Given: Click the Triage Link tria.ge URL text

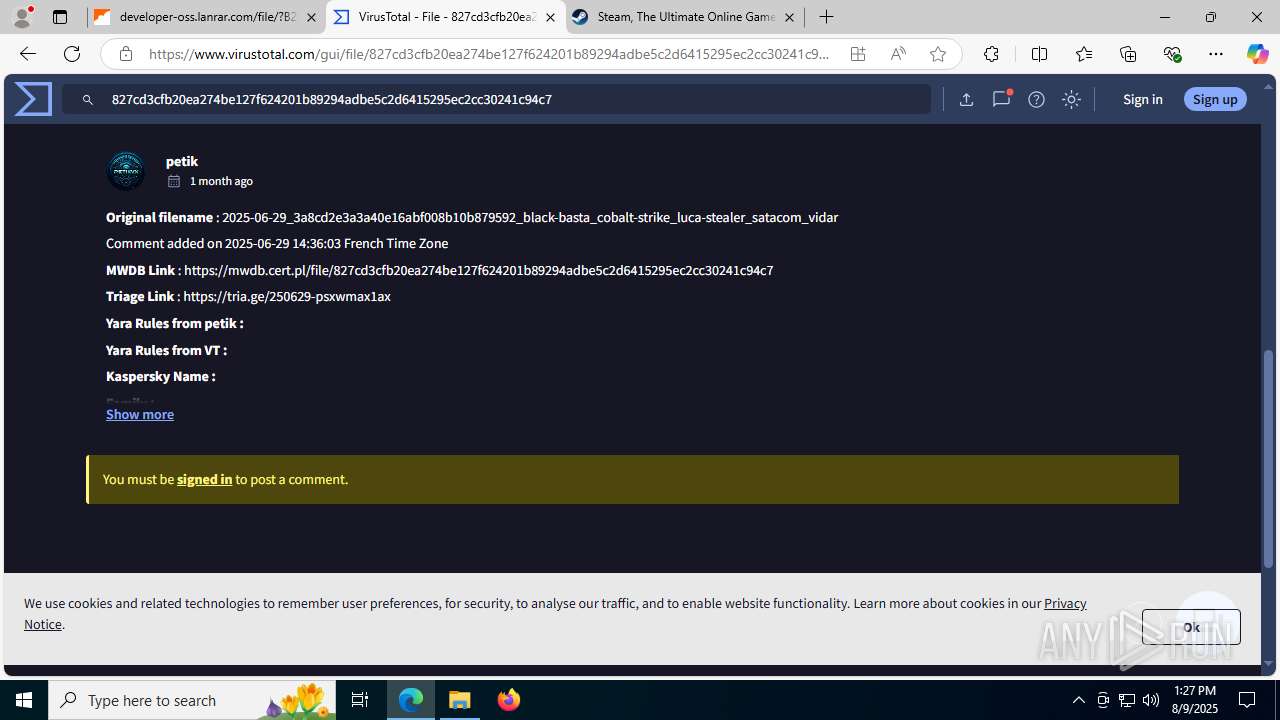Looking at the screenshot, I should click(287, 296).
